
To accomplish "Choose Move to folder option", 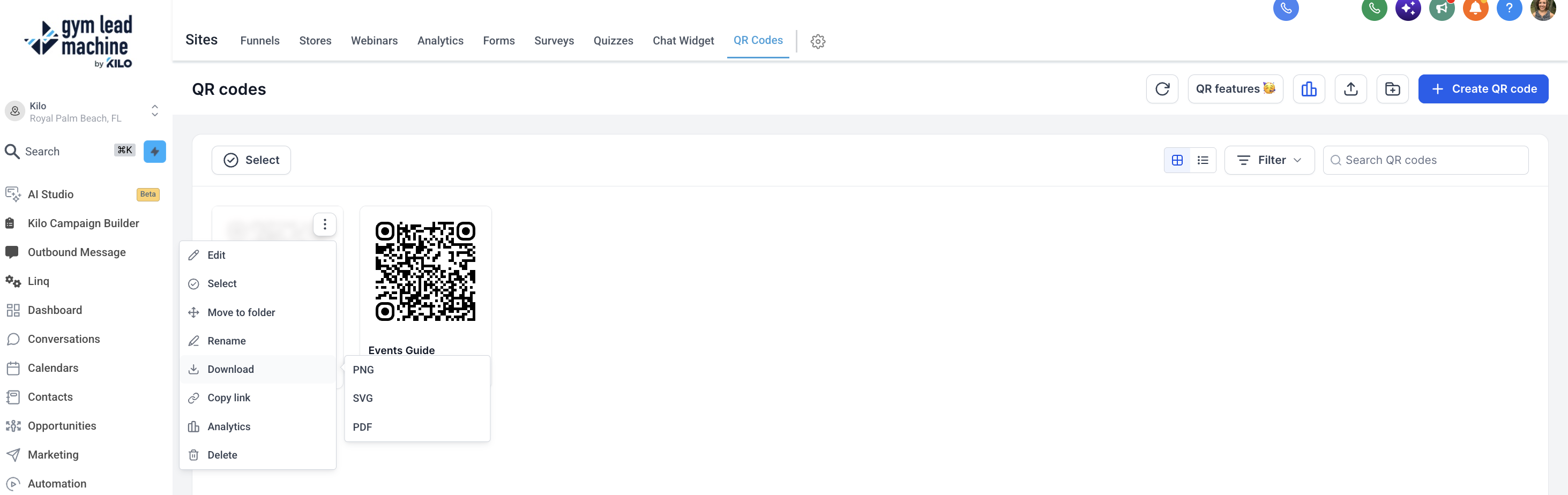I will click(x=257, y=312).
